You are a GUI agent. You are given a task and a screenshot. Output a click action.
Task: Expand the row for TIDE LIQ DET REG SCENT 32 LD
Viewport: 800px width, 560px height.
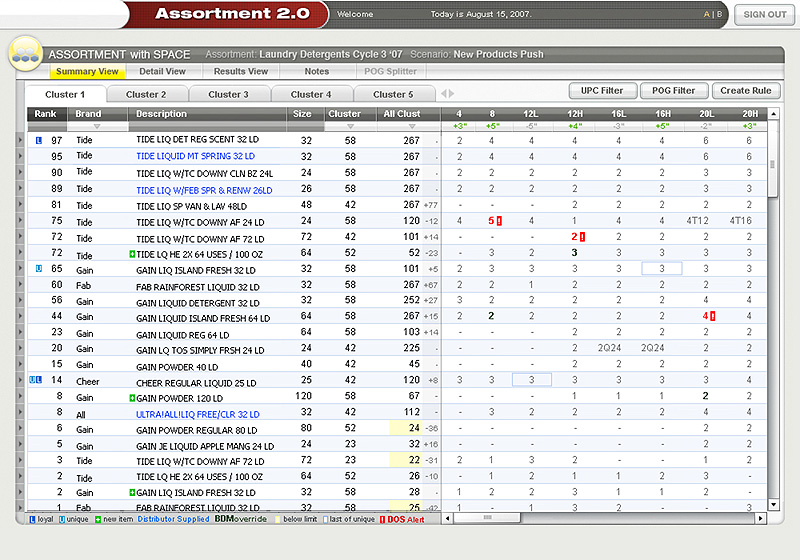tap(20, 140)
